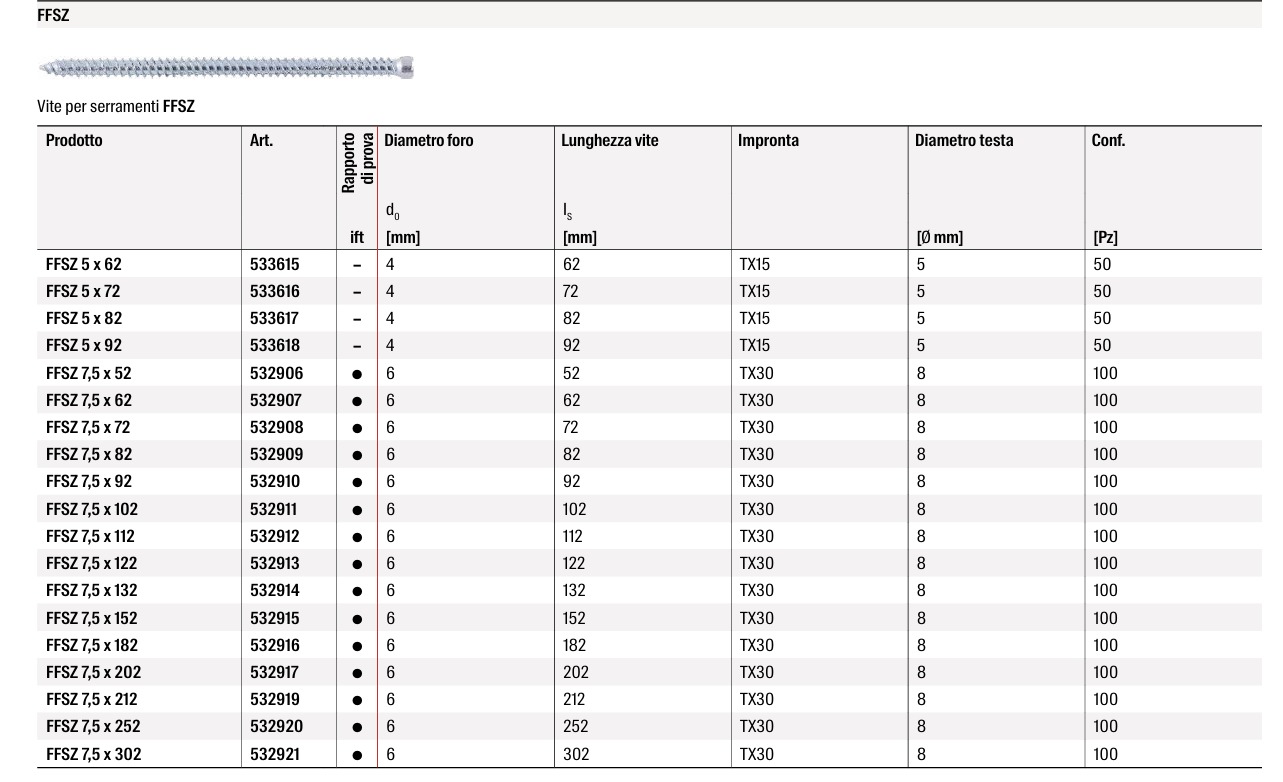Viewport: 1283px width, 782px height.
Task: Click product FFSZ 7,5 x 72
Action: pos(88,427)
